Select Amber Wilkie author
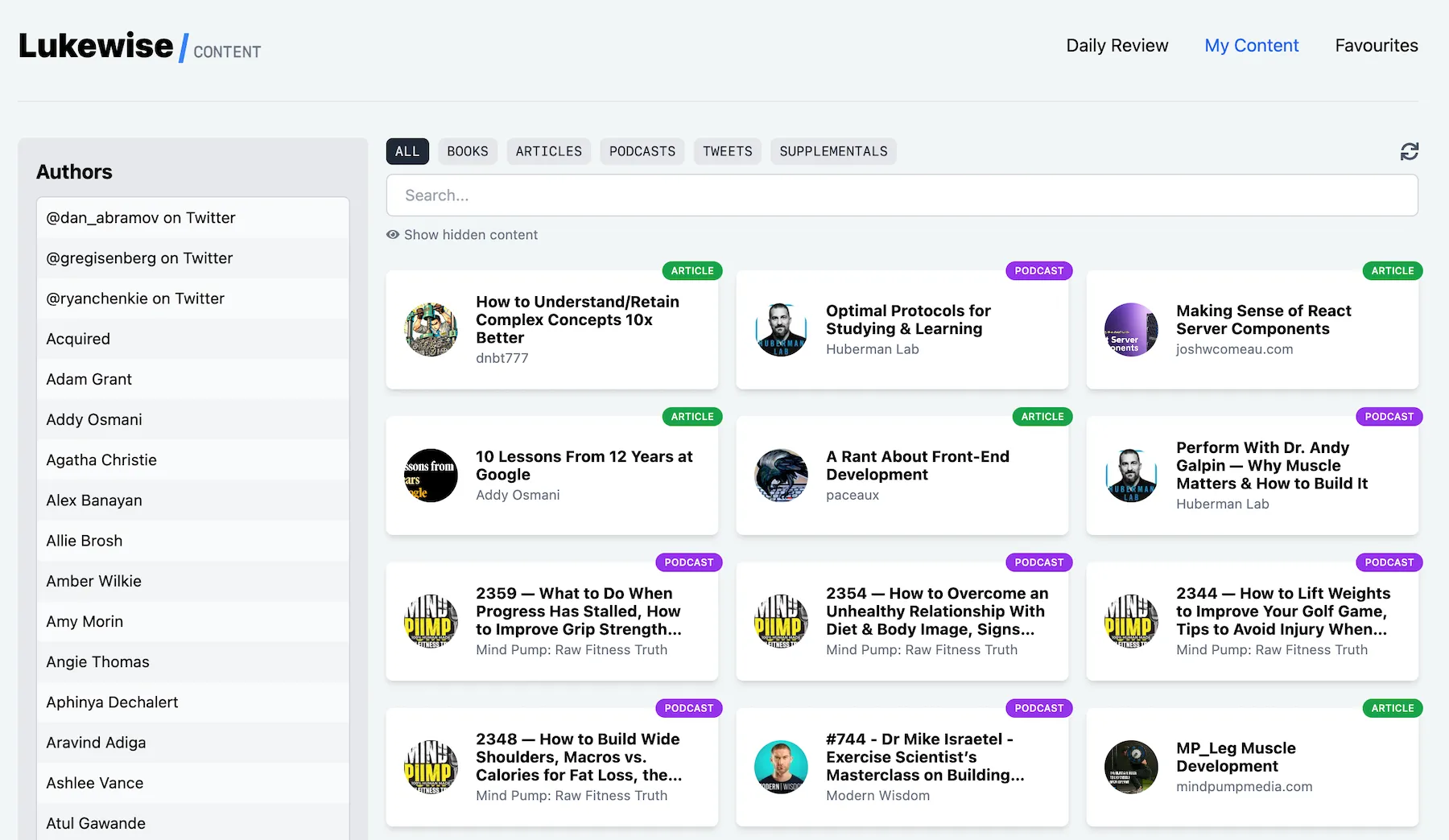The image size is (1449, 840). pos(192,581)
